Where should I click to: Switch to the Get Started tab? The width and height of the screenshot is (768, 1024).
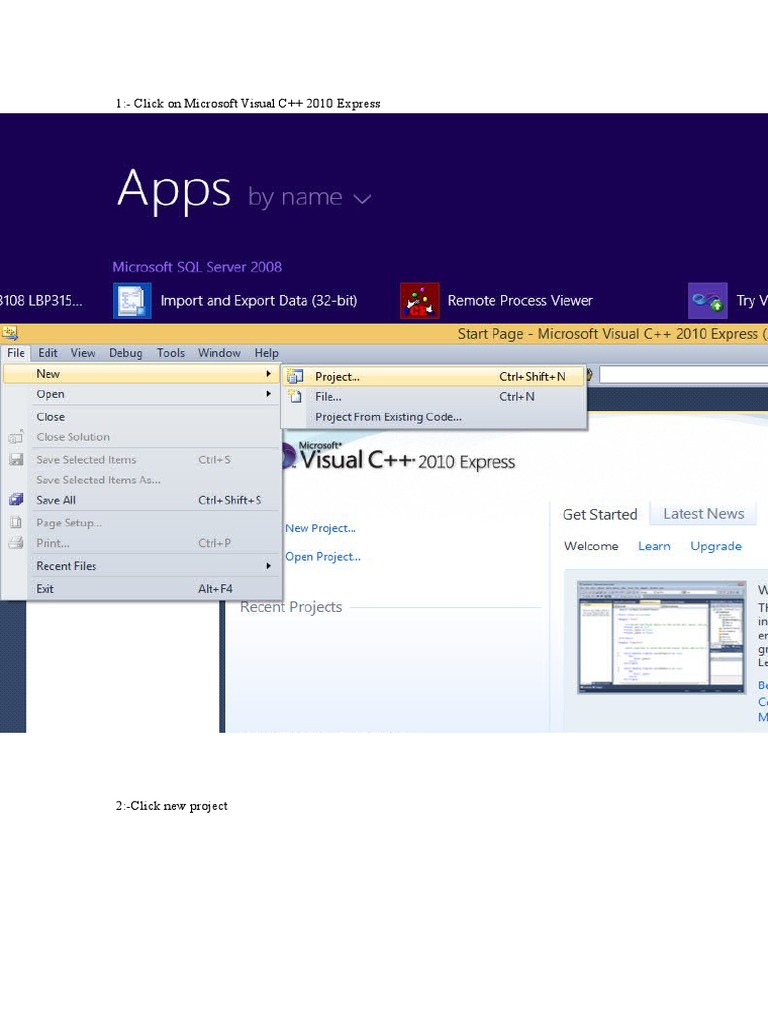click(x=600, y=515)
